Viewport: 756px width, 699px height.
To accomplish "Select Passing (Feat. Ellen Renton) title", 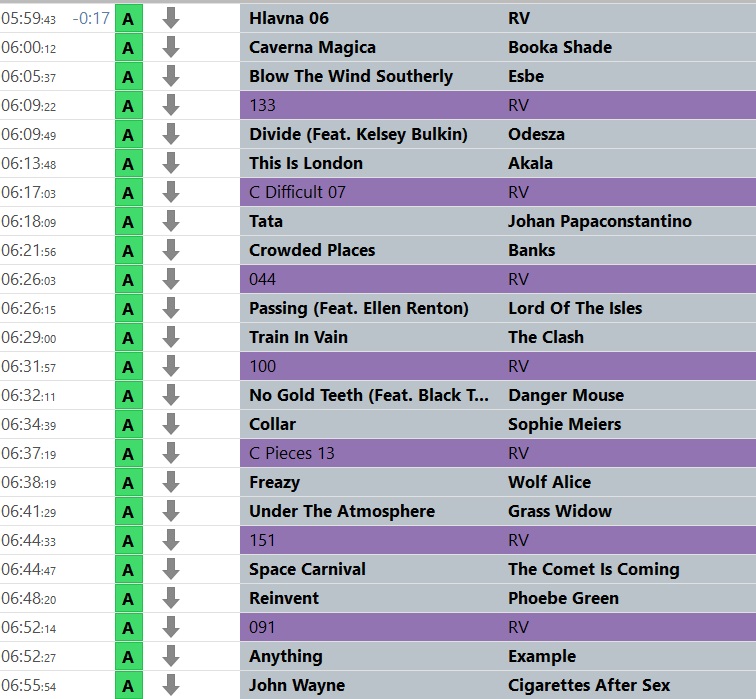I will coord(359,309).
